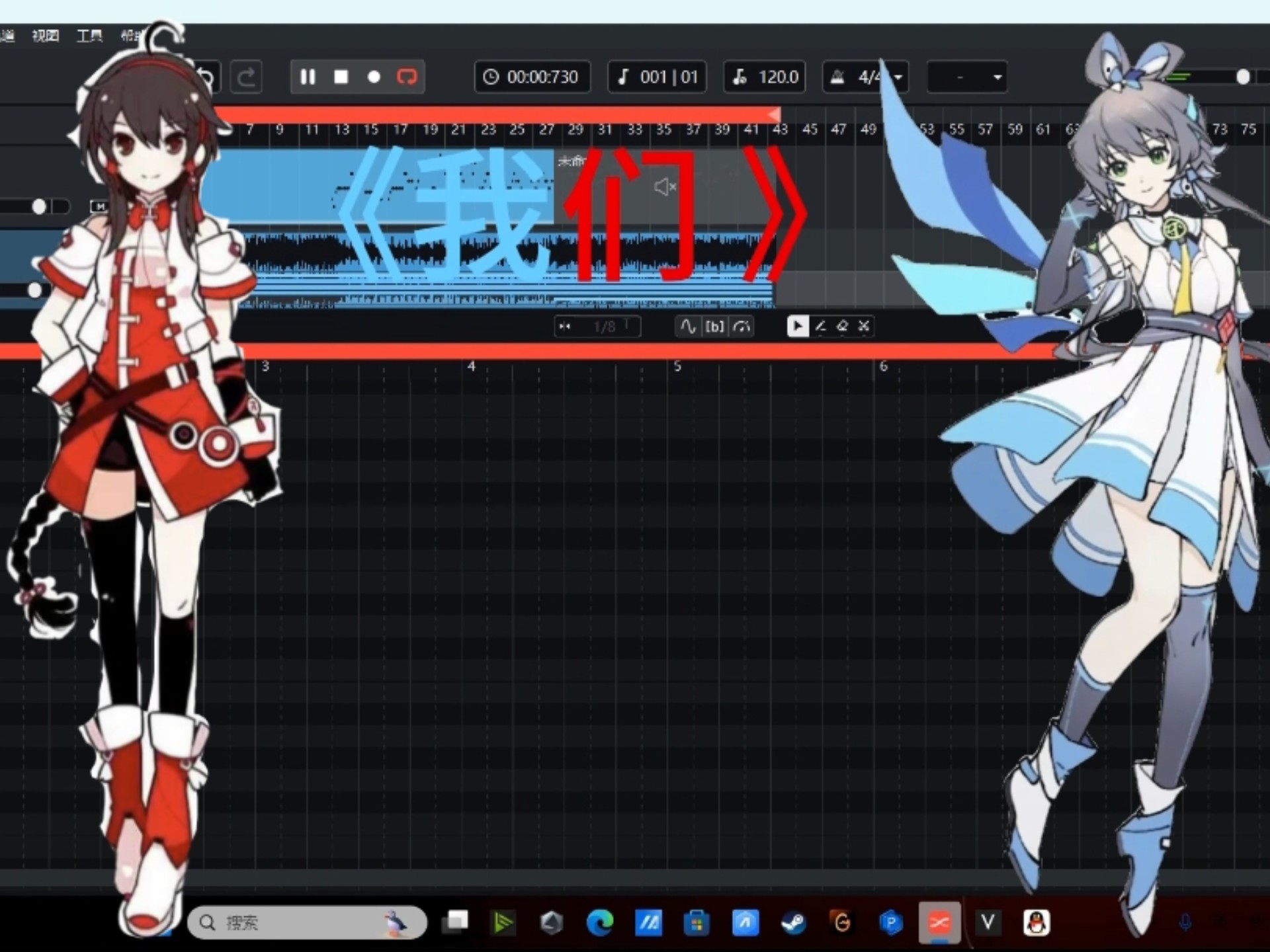Select the scissors cut tool
Viewport: 1270px width, 952px height.
864,326
